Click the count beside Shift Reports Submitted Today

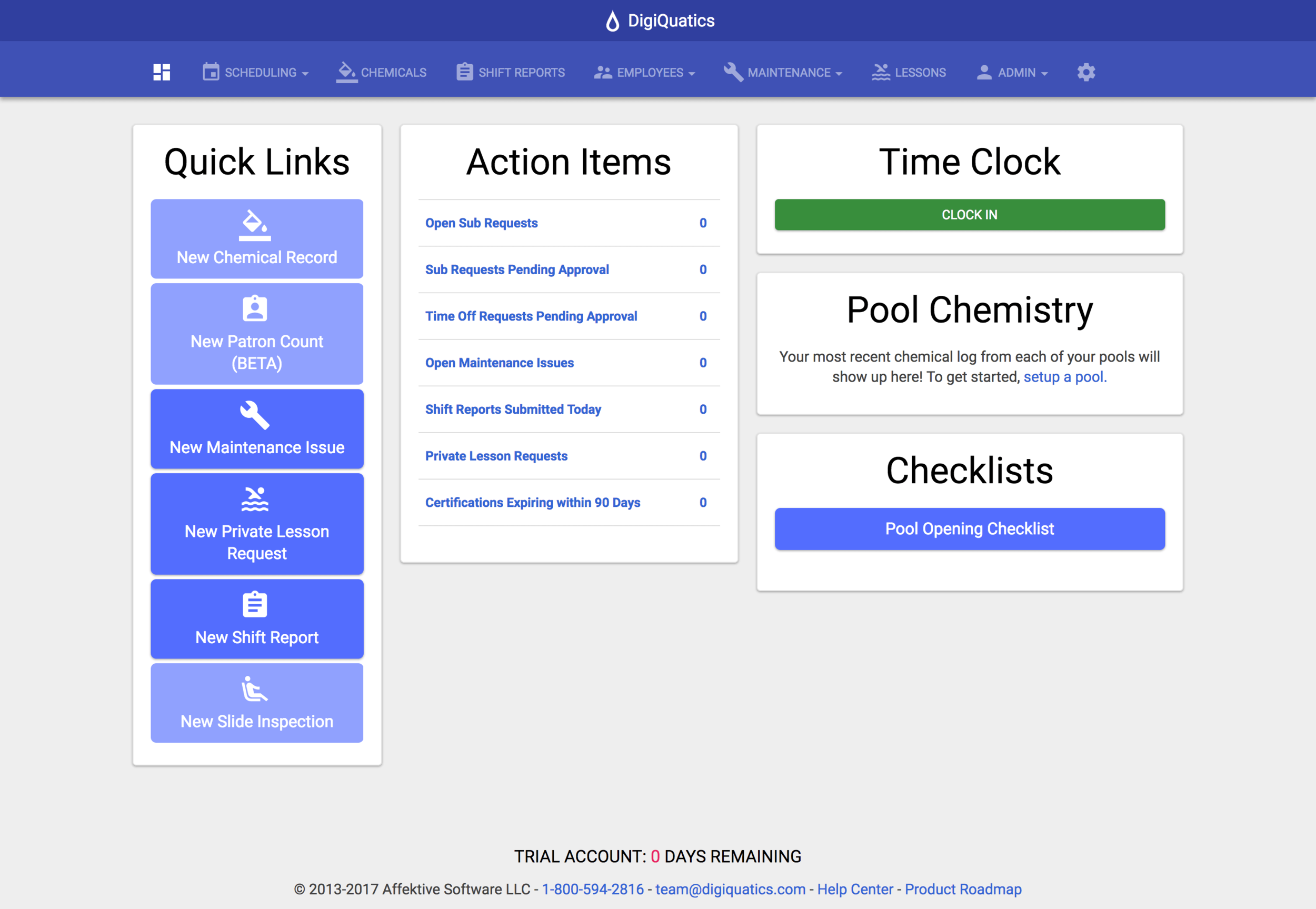point(703,409)
